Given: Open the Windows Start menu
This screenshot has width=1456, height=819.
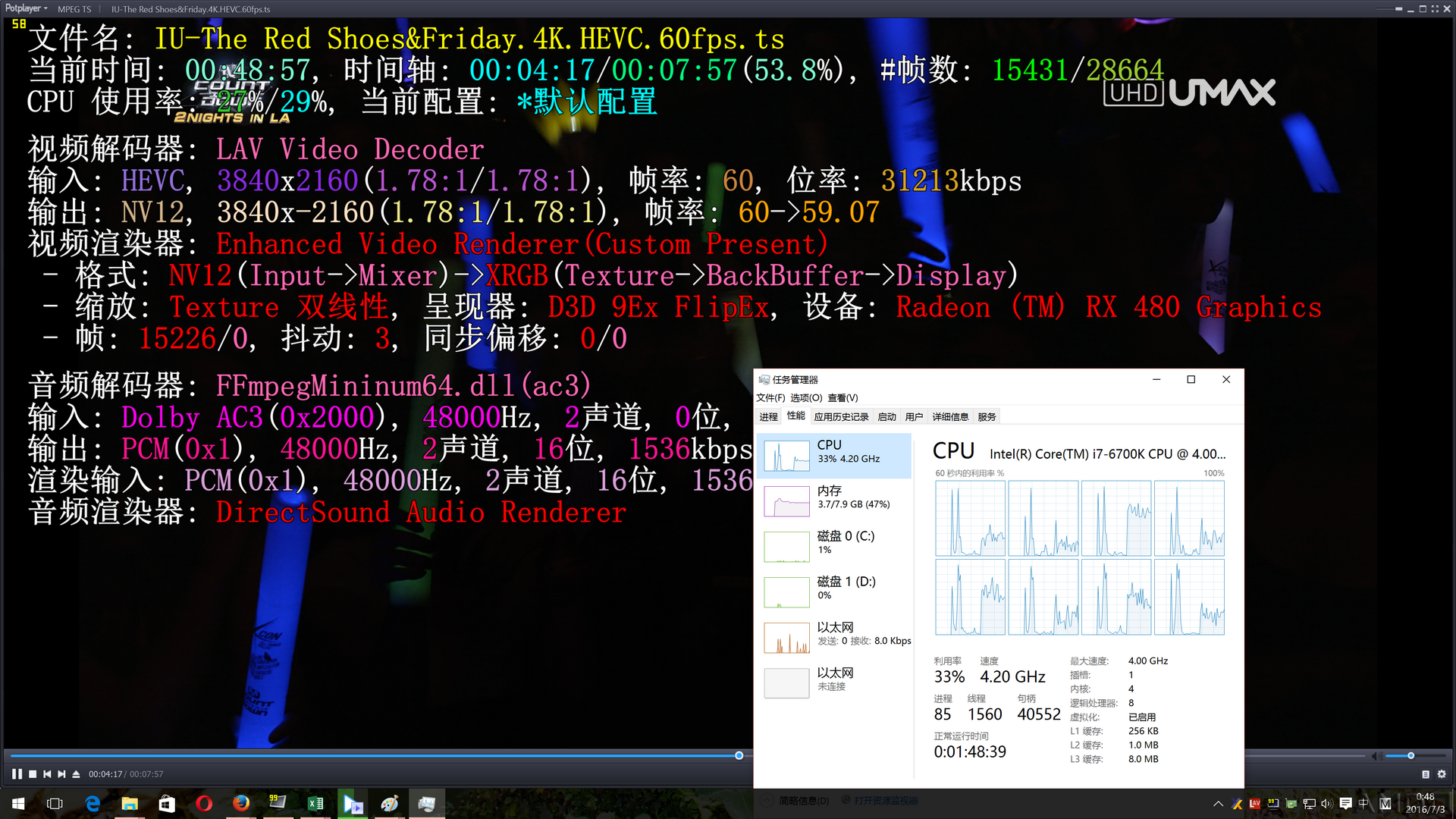Looking at the screenshot, I should point(18,804).
